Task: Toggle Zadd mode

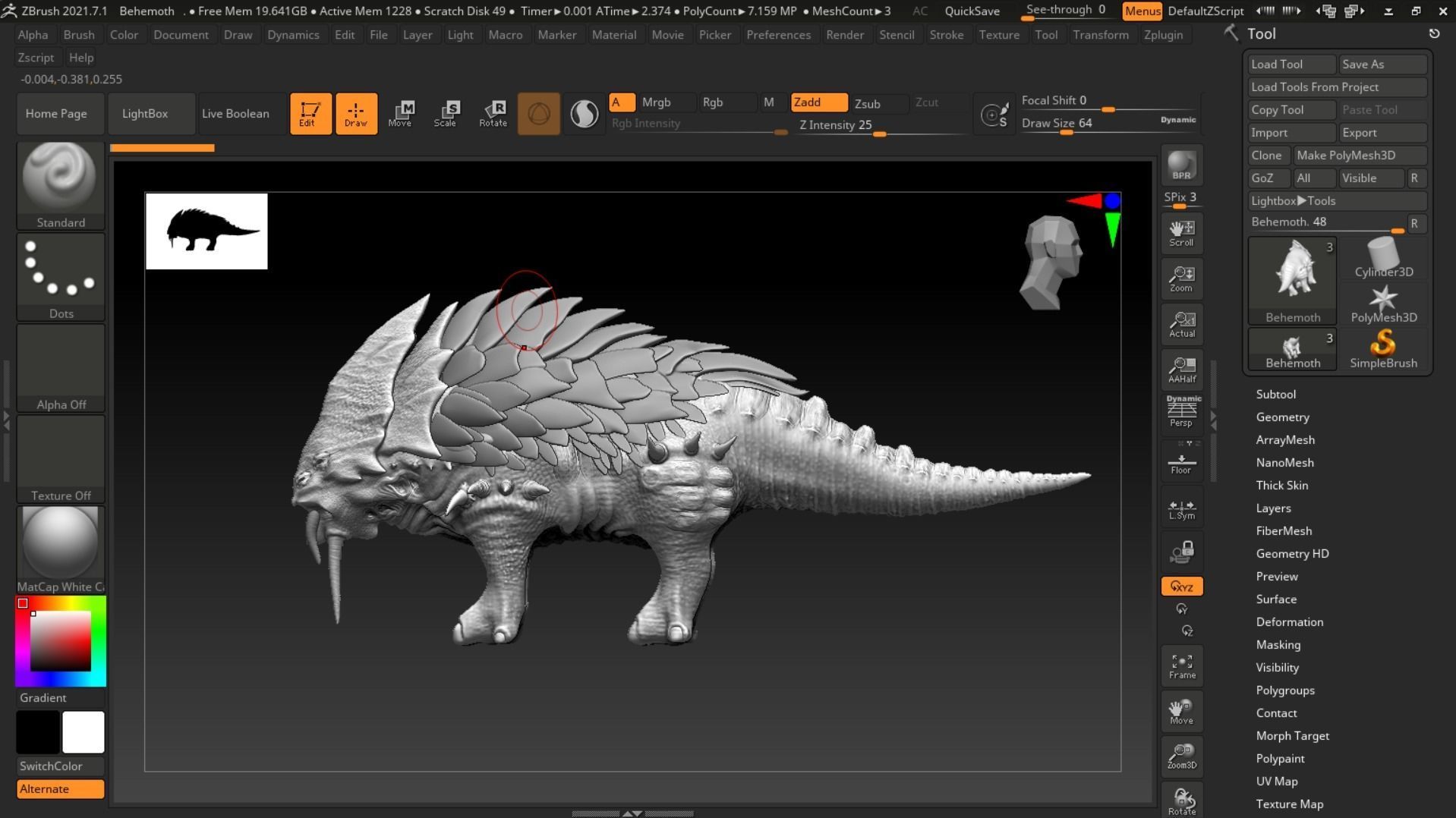Action: point(818,102)
